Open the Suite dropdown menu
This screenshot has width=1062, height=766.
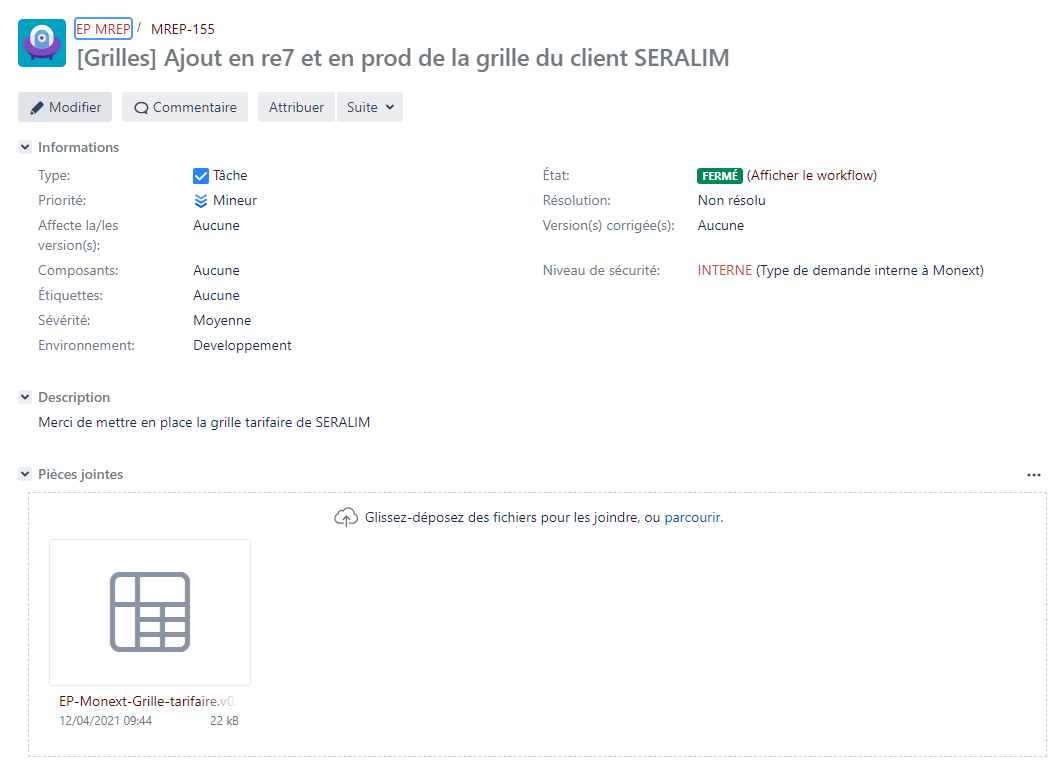370,108
